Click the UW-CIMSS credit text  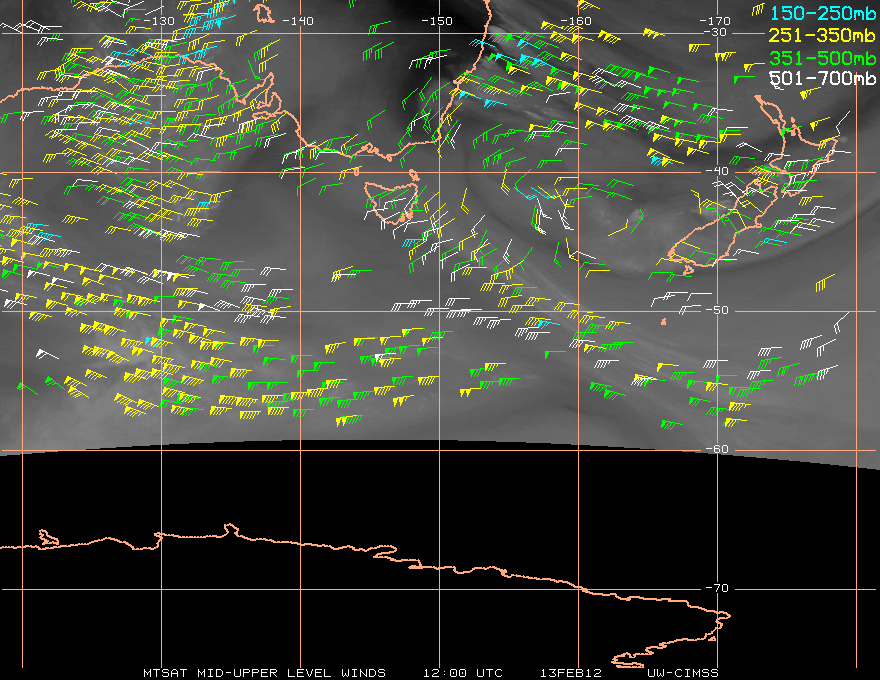pyautogui.click(x=683, y=673)
